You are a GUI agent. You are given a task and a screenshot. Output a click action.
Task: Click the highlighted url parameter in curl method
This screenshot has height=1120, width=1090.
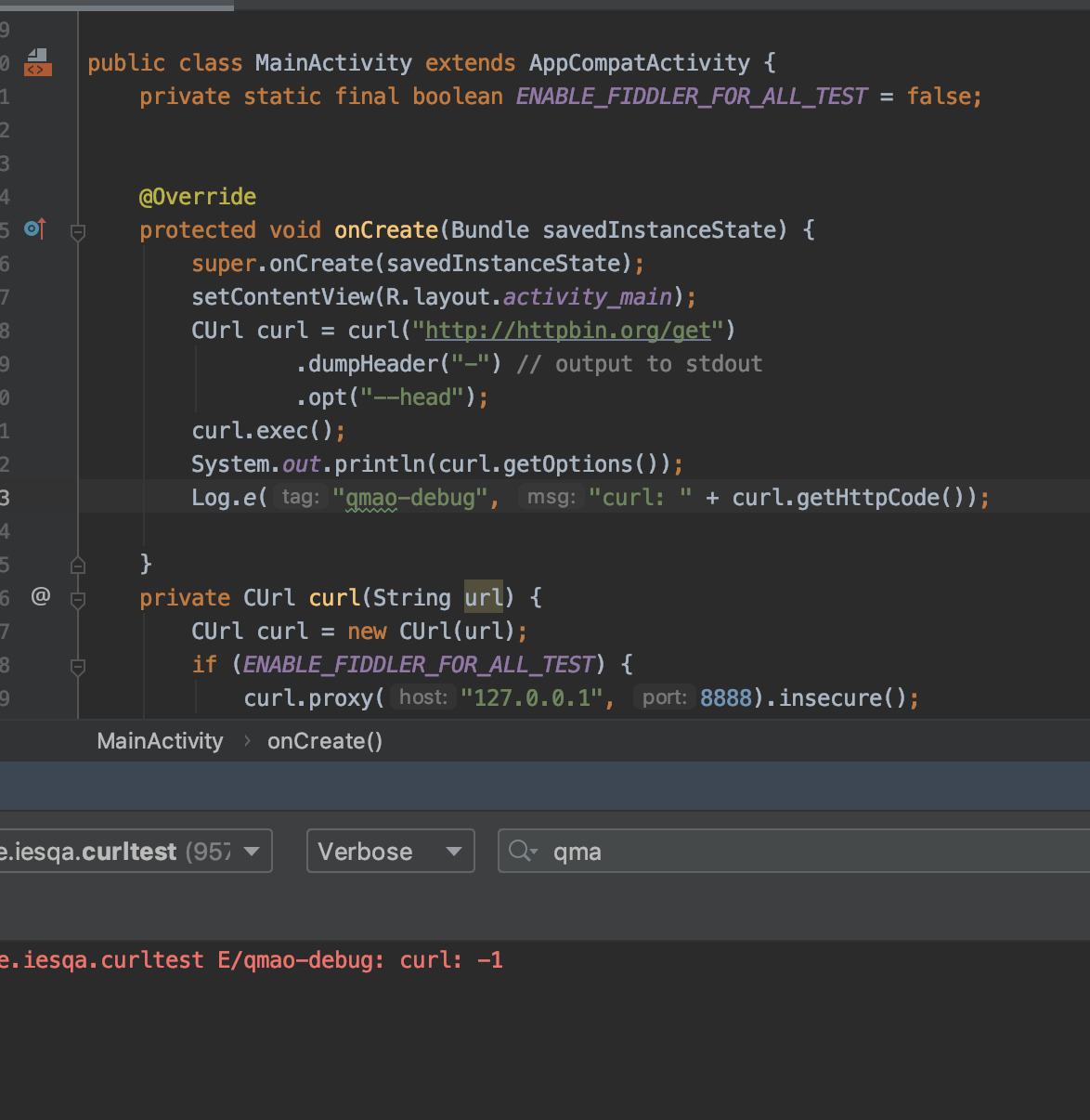484,598
